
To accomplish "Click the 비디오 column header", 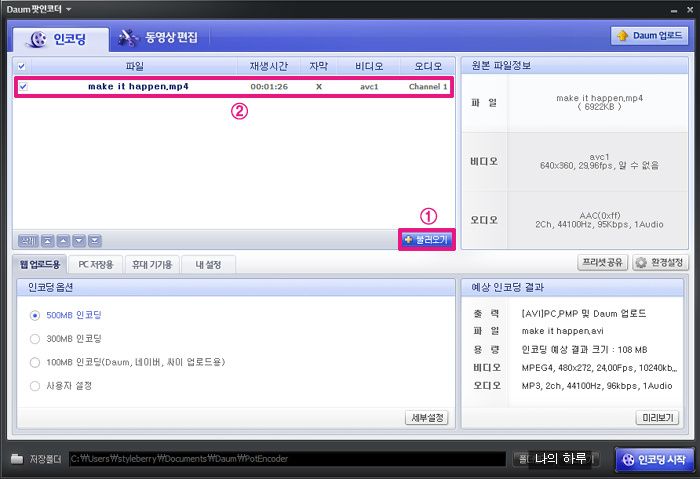I will (369, 66).
